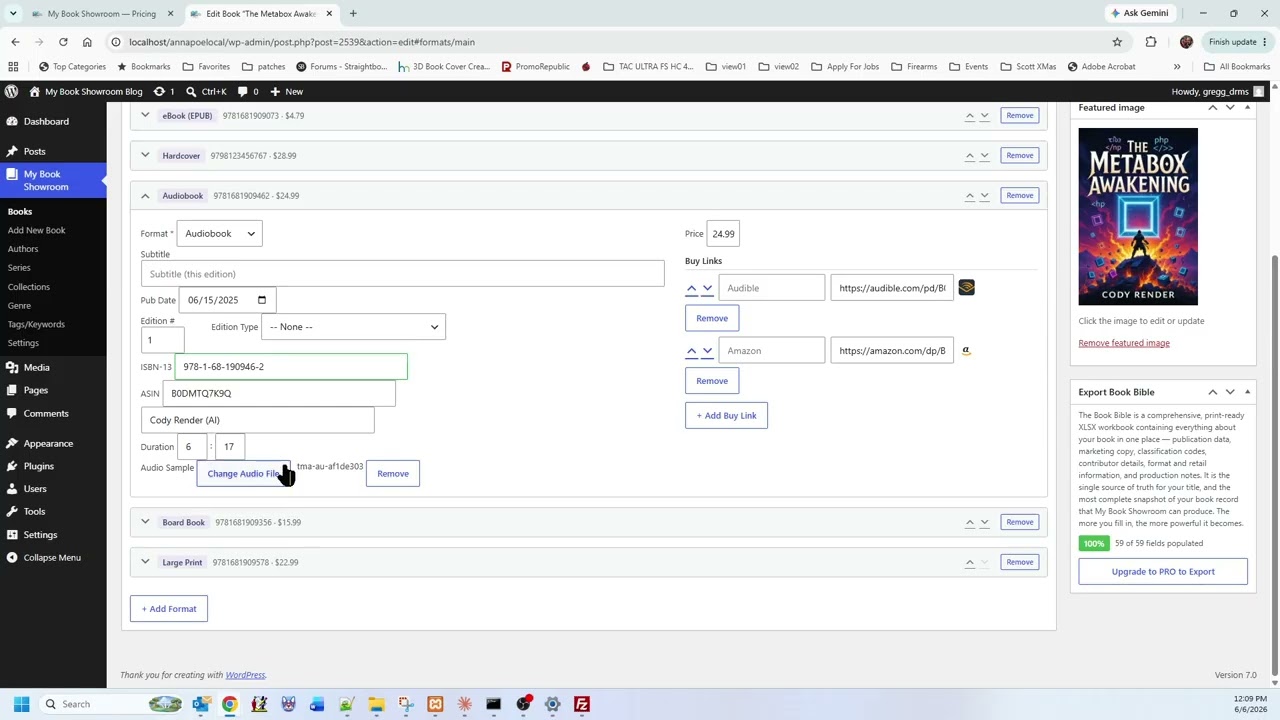
Task: Open Appearance in the admin sidebar
Action: point(48,443)
